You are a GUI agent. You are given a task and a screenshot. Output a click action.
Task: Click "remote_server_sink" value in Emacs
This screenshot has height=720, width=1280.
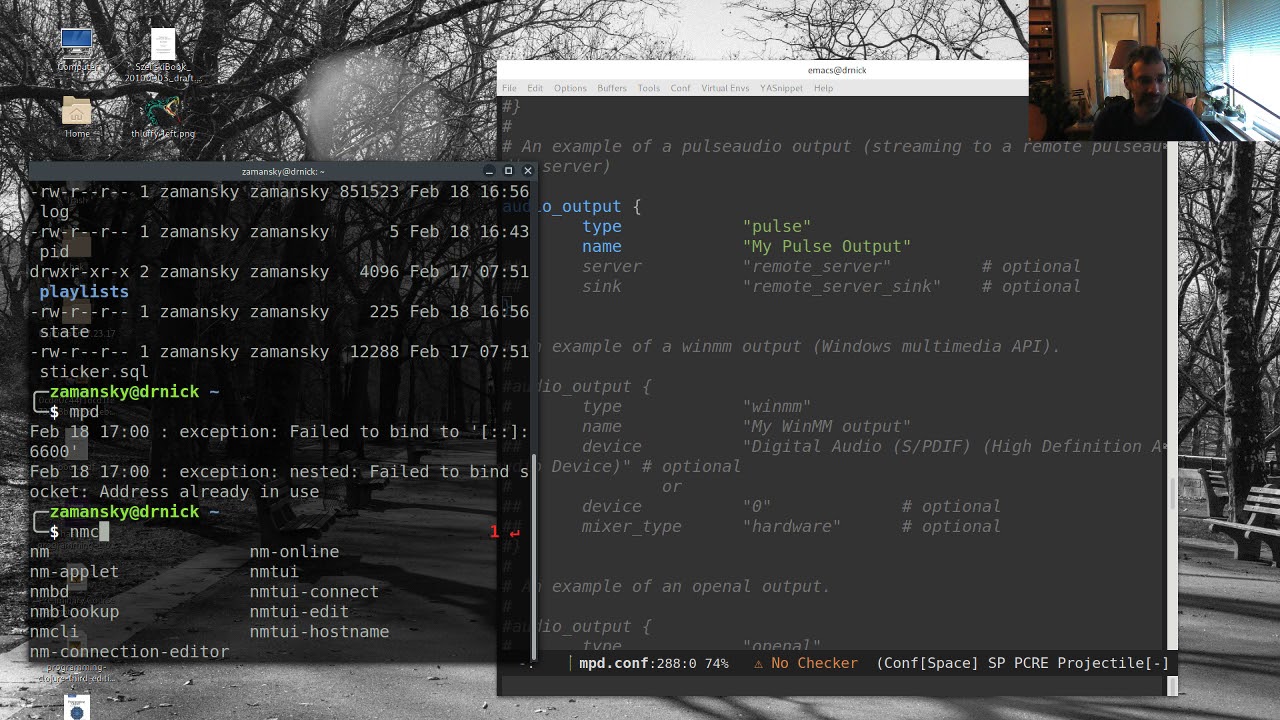pos(842,286)
